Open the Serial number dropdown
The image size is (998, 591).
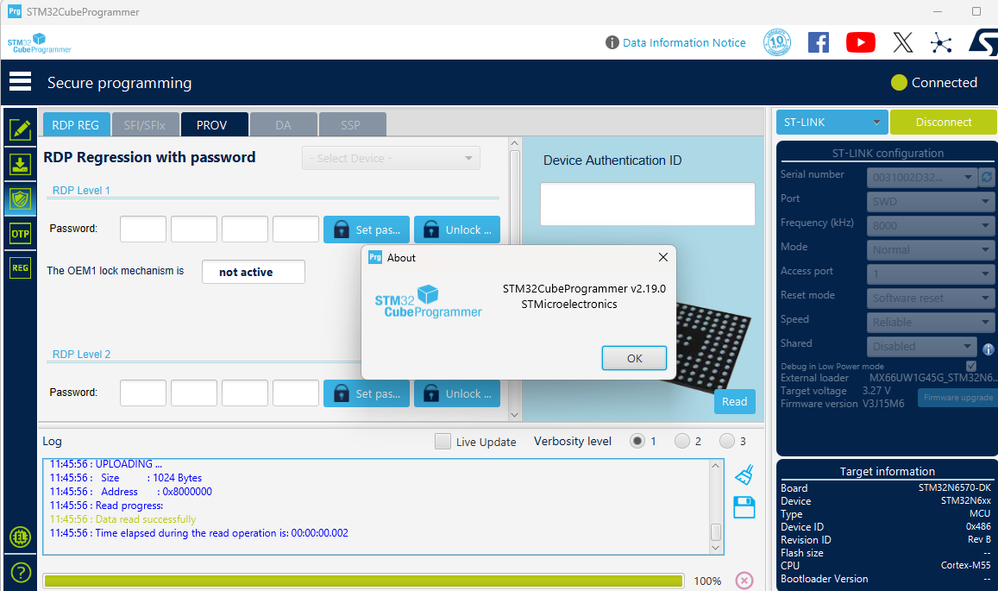(922, 177)
